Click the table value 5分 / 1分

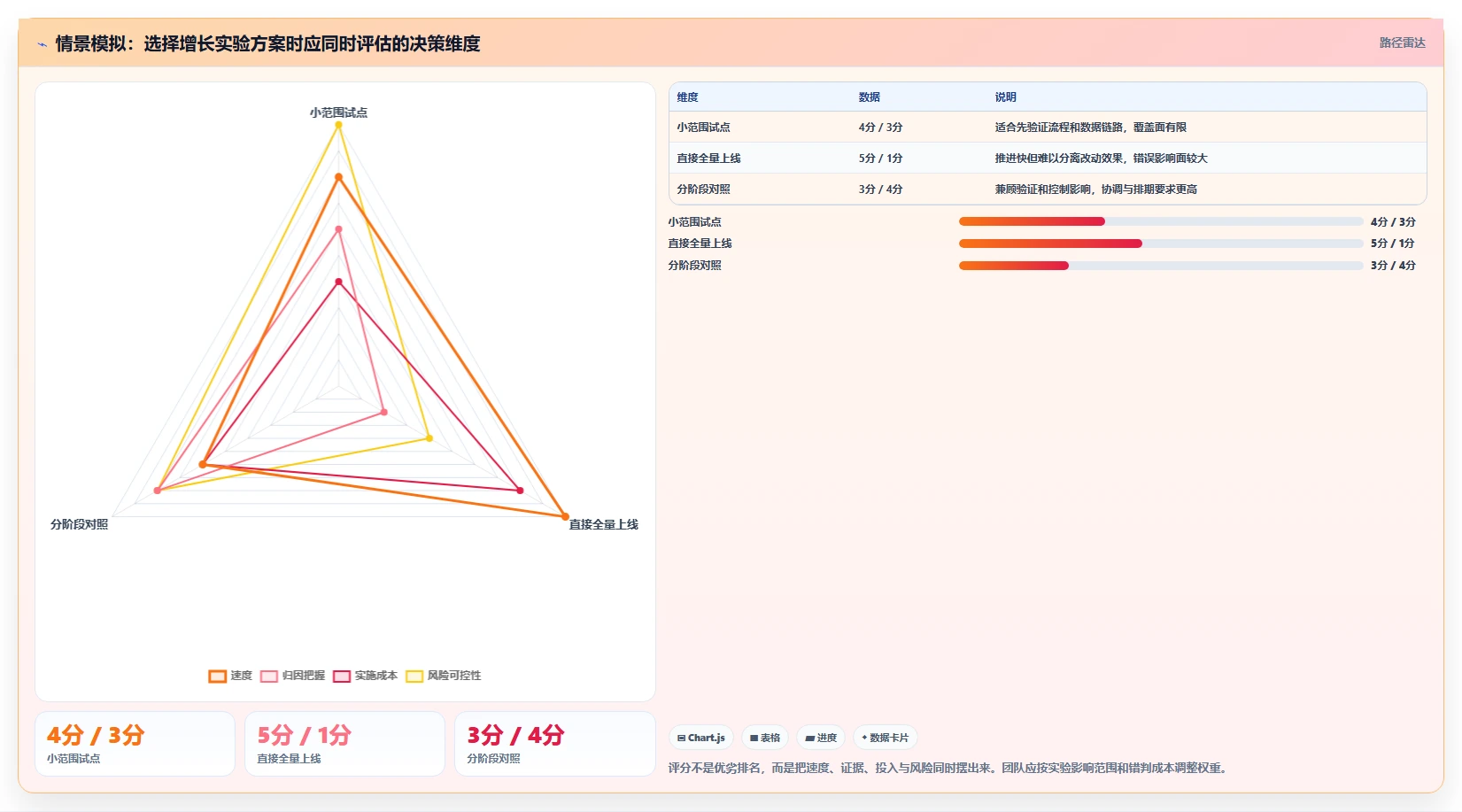pos(881,159)
